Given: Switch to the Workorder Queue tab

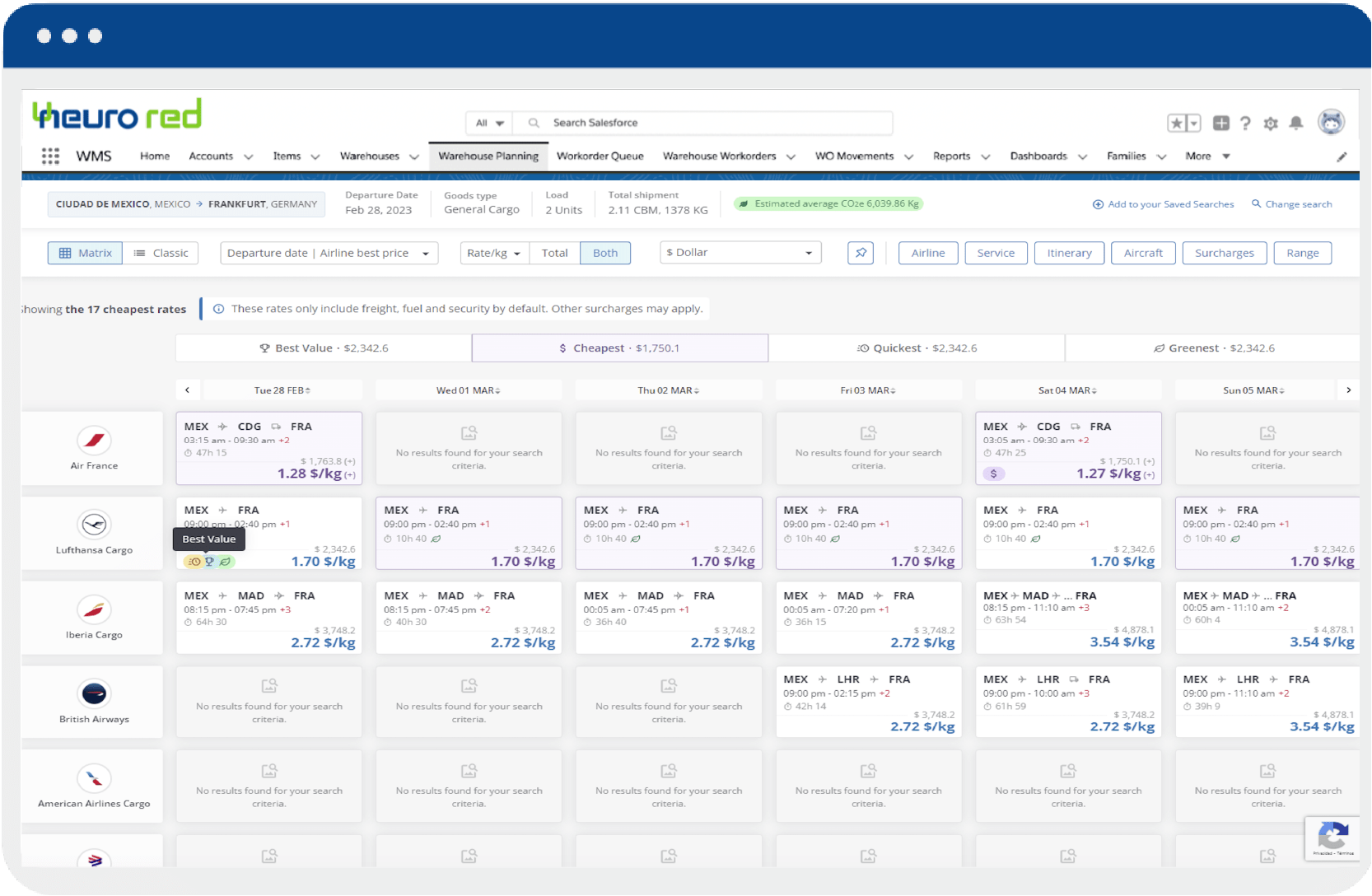Looking at the screenshot, I should pos(600,156).
